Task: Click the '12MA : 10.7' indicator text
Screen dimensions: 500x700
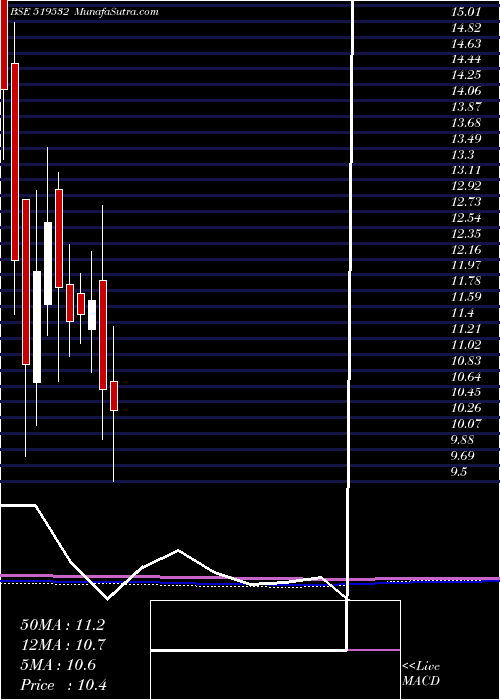Action: point(62,645)
